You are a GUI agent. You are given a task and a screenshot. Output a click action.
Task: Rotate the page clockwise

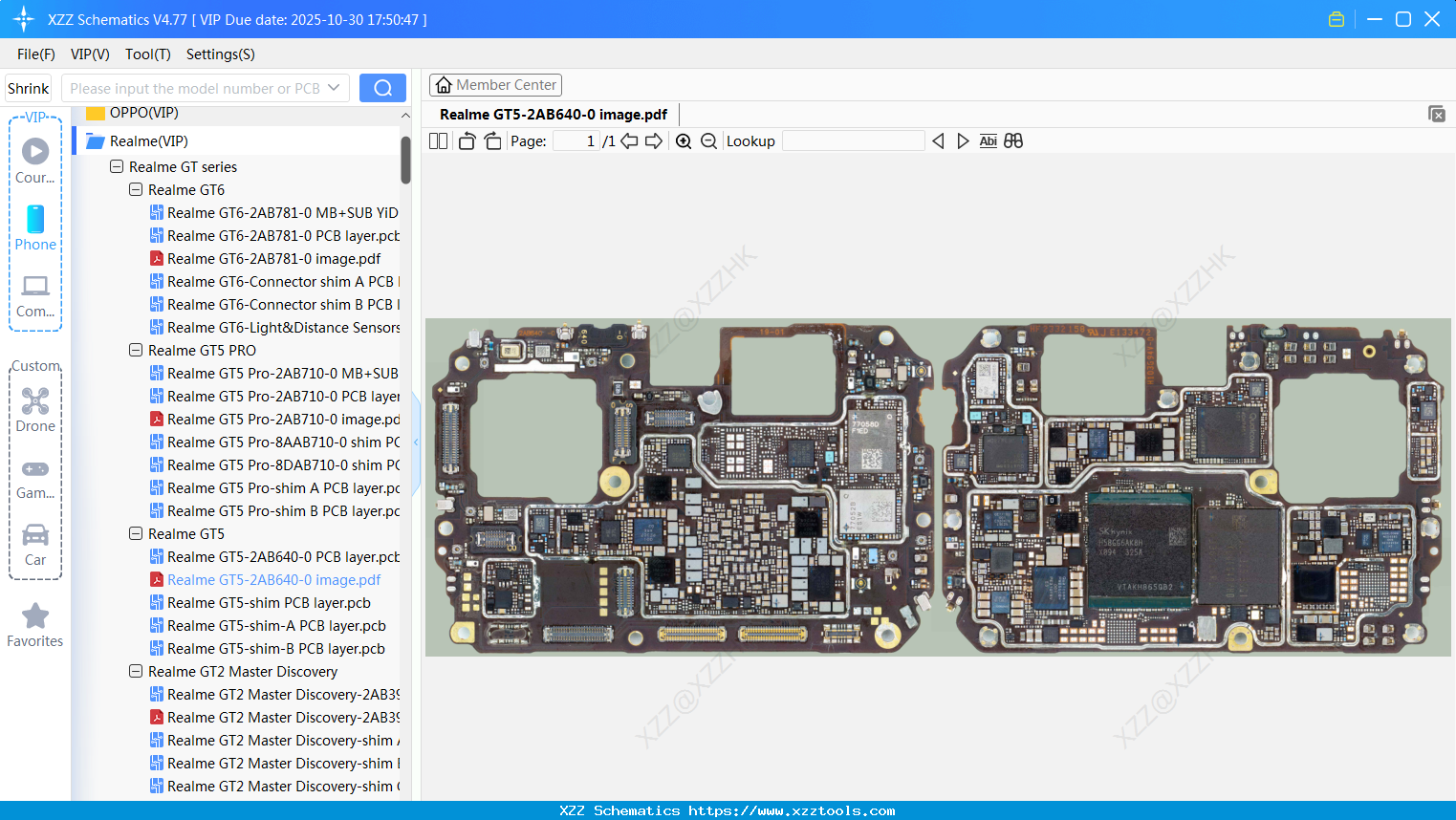pos(492,141)
